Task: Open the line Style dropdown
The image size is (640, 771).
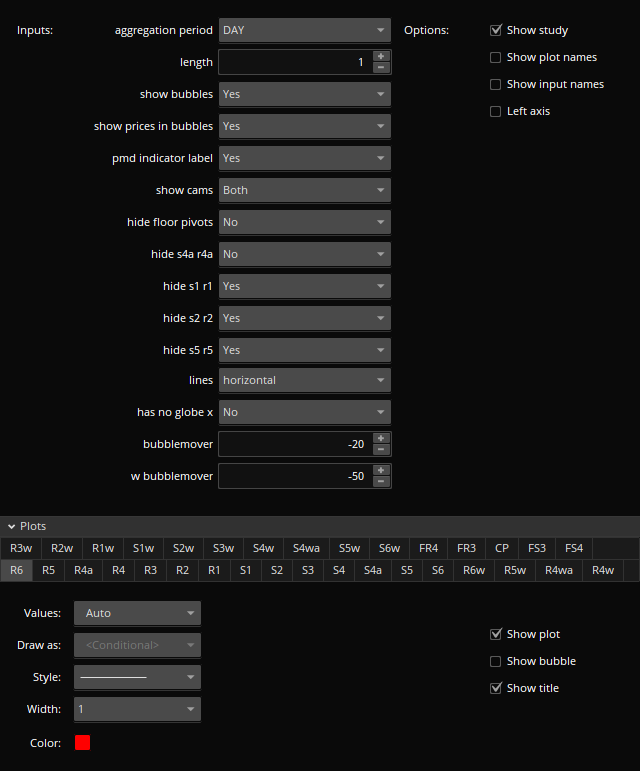Action: click(137, 678)
